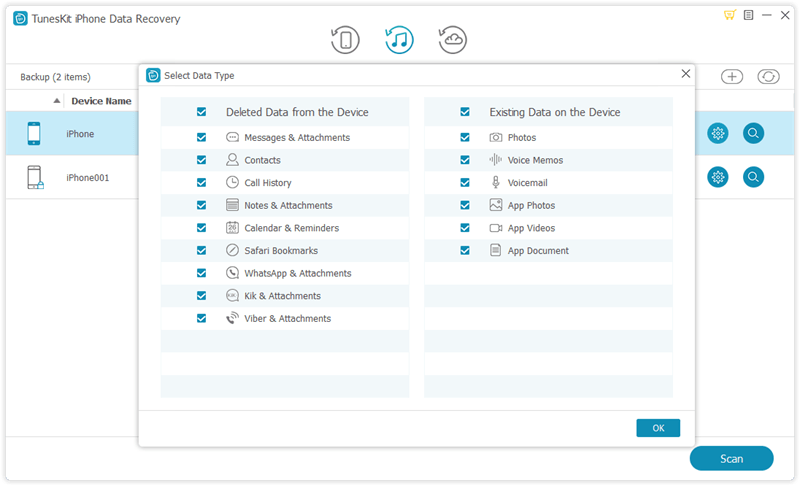Viewport: 800px width, 486px height.
Task: Click the search icon for iPhone001 backup
Action: tap(753, 177)
